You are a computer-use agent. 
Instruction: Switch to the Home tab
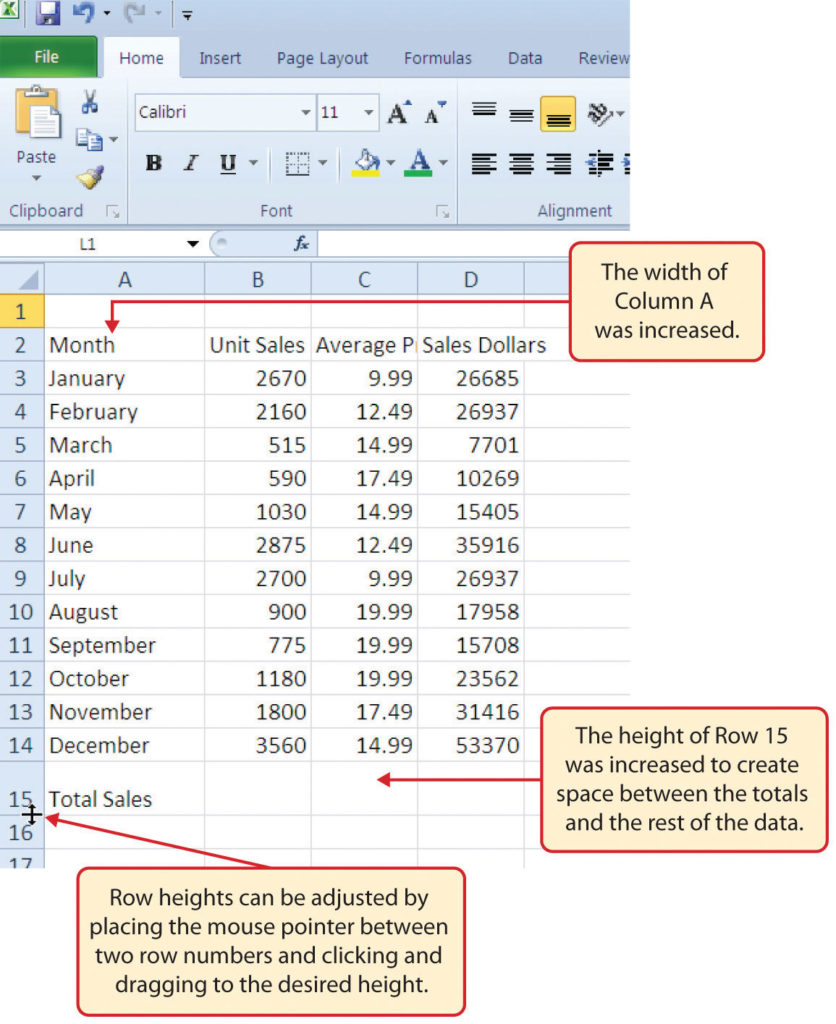[141, 58]
